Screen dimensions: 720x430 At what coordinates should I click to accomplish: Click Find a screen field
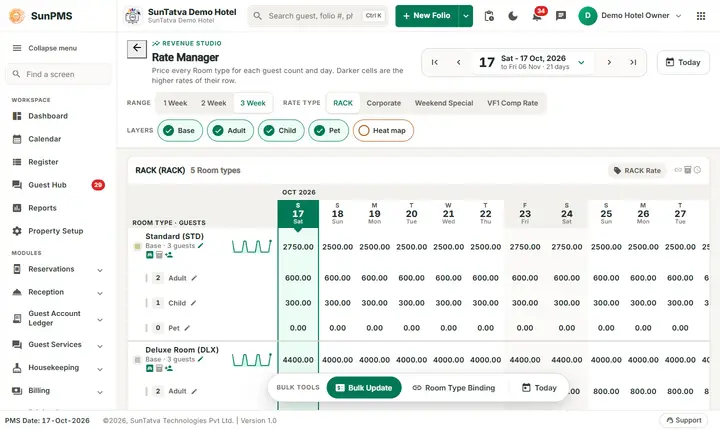tap(58, 74)
